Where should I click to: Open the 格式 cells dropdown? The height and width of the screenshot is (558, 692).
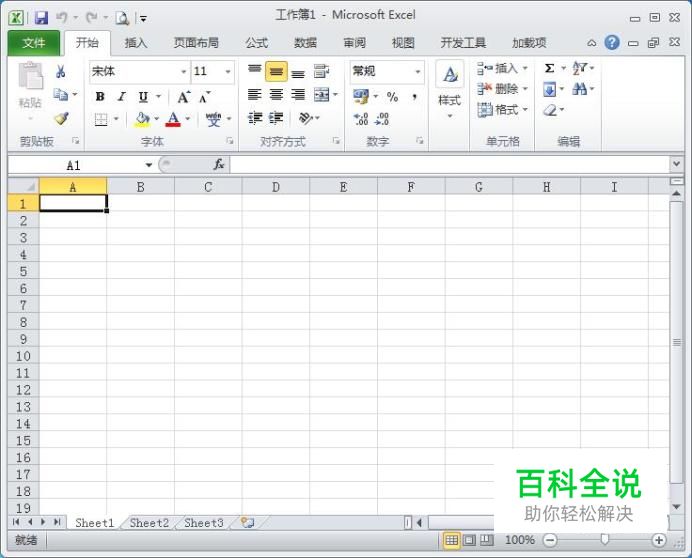(x=502, y=109)
